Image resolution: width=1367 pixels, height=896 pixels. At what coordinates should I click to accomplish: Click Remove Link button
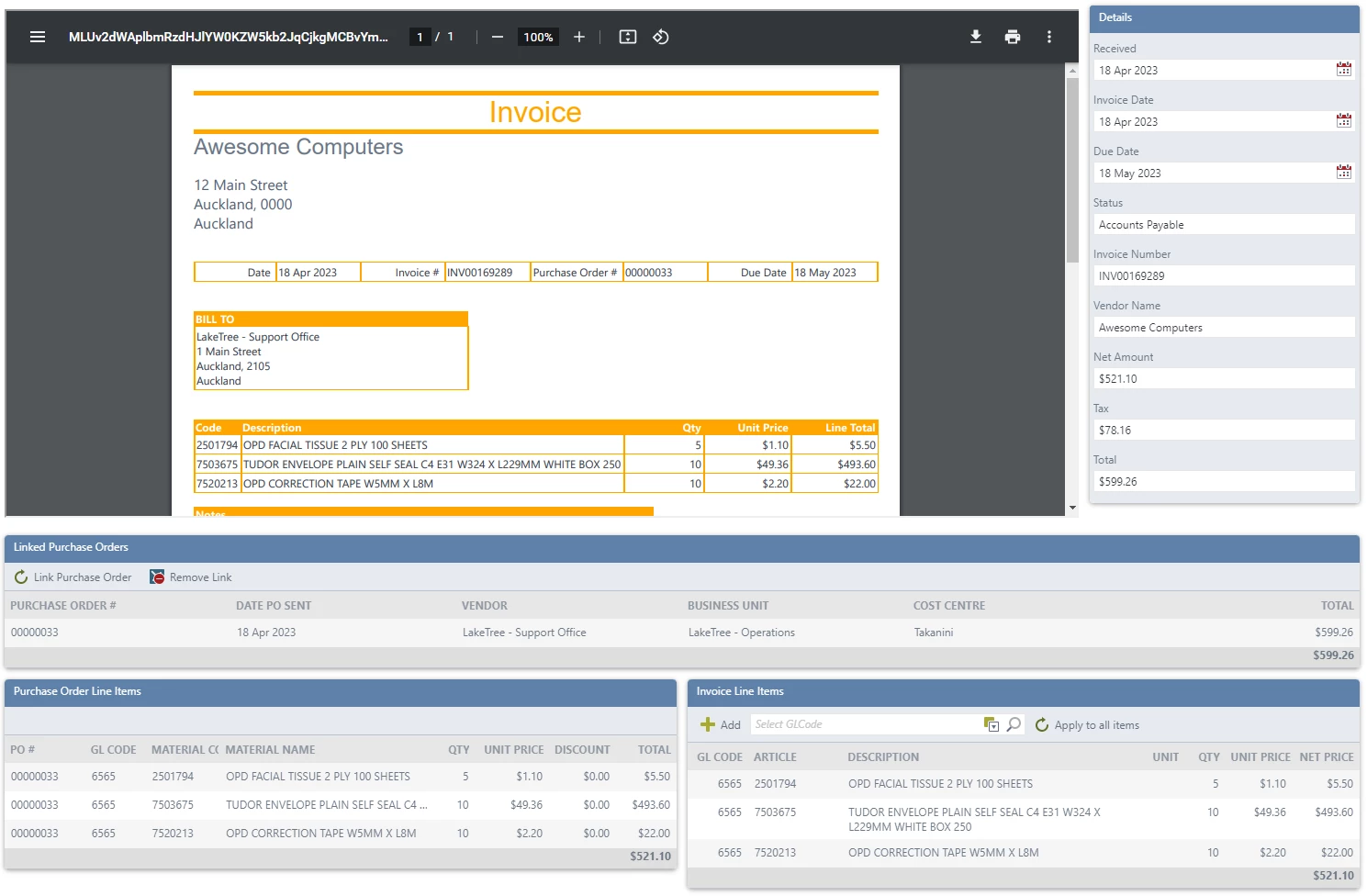coord(191,577)
